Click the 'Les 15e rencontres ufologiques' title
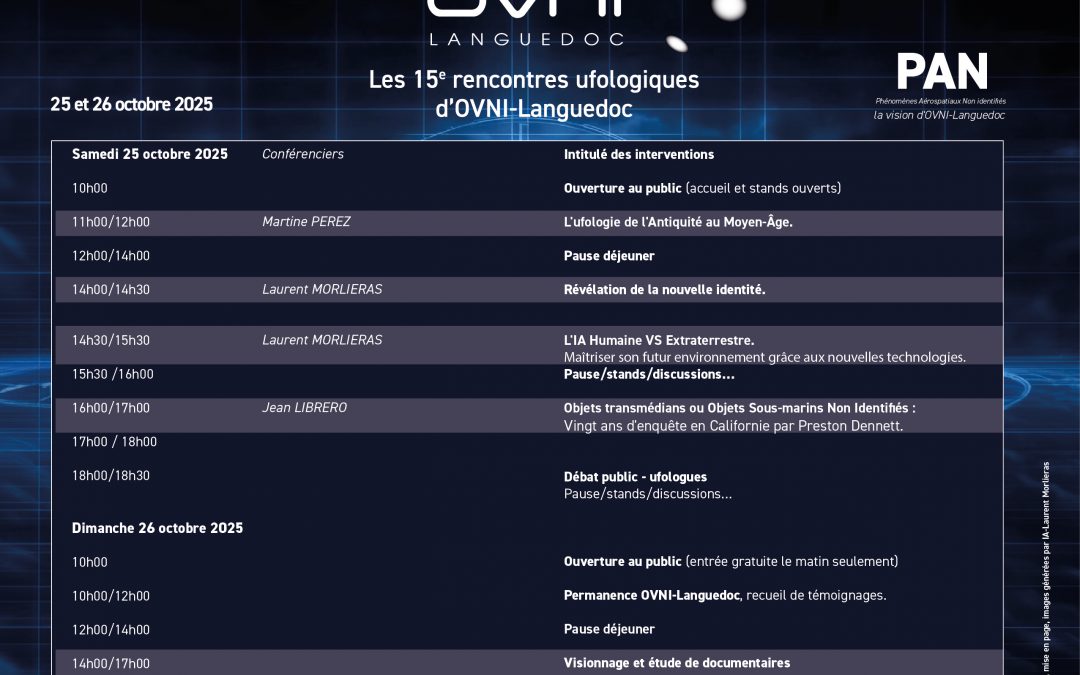 pos(534,80)
